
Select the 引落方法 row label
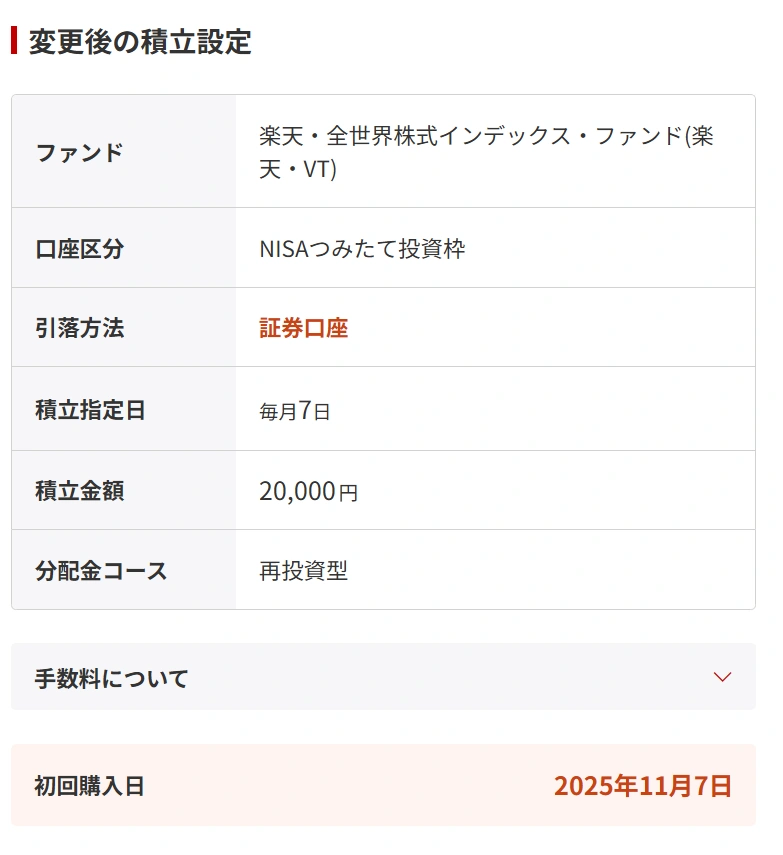[79, 328]
